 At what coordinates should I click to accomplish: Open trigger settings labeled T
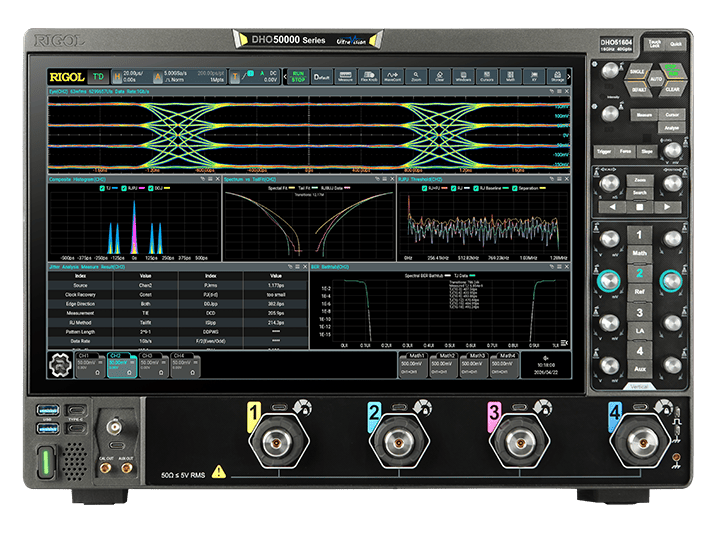click(x=234, y=77)
